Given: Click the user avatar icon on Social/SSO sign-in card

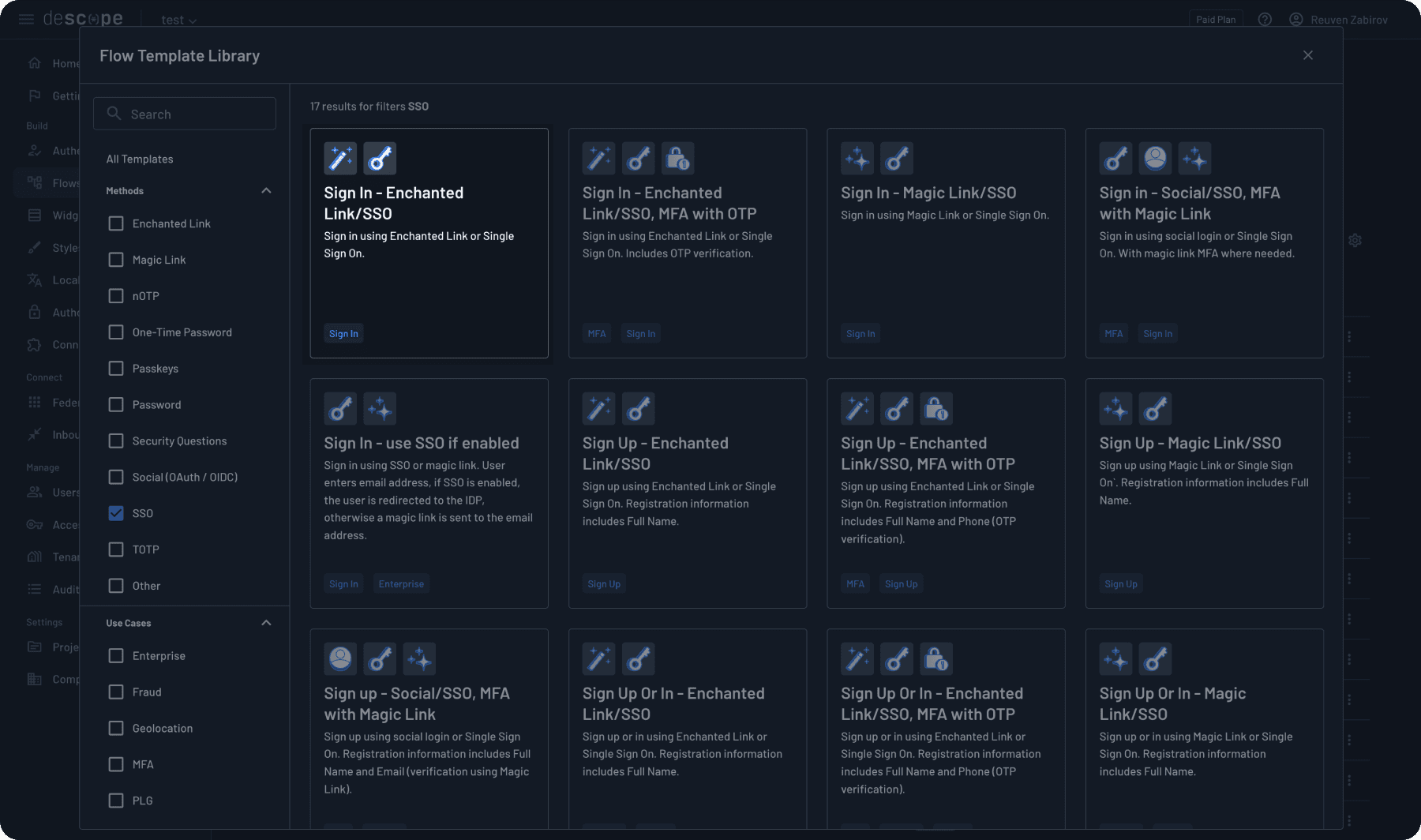Looking at the screenshot, I should [1155, 159].
